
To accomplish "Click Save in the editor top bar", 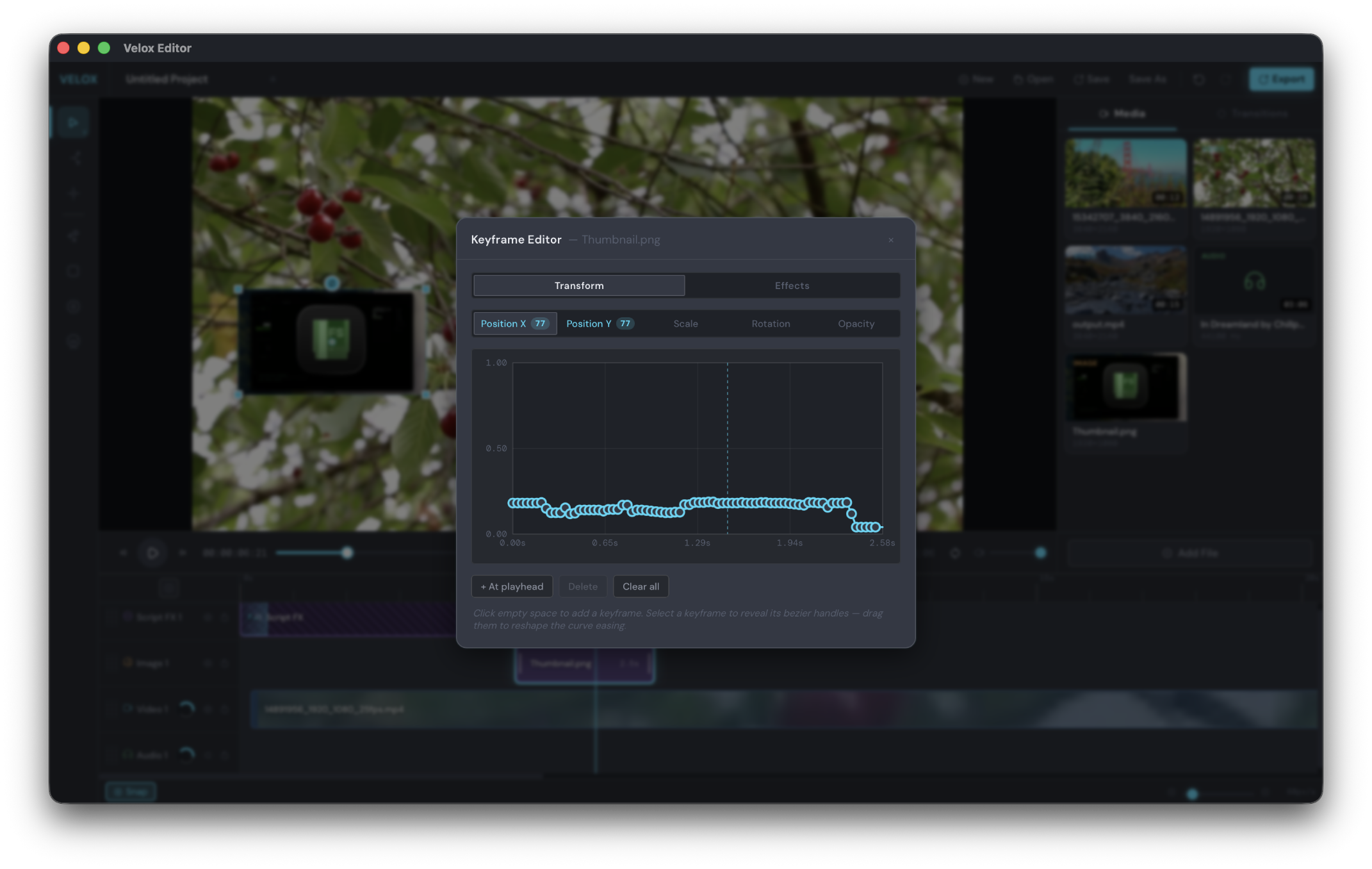I will (x=1091, y=79).
